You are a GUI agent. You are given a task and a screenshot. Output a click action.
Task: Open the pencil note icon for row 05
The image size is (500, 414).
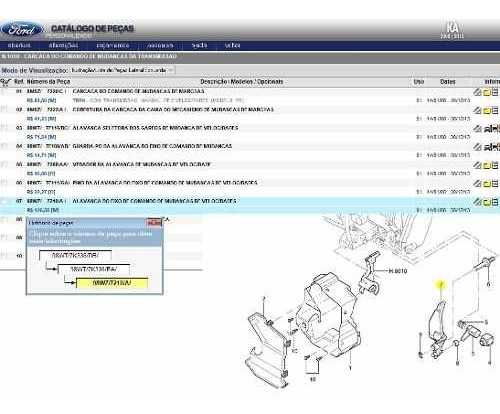[477, 165]
